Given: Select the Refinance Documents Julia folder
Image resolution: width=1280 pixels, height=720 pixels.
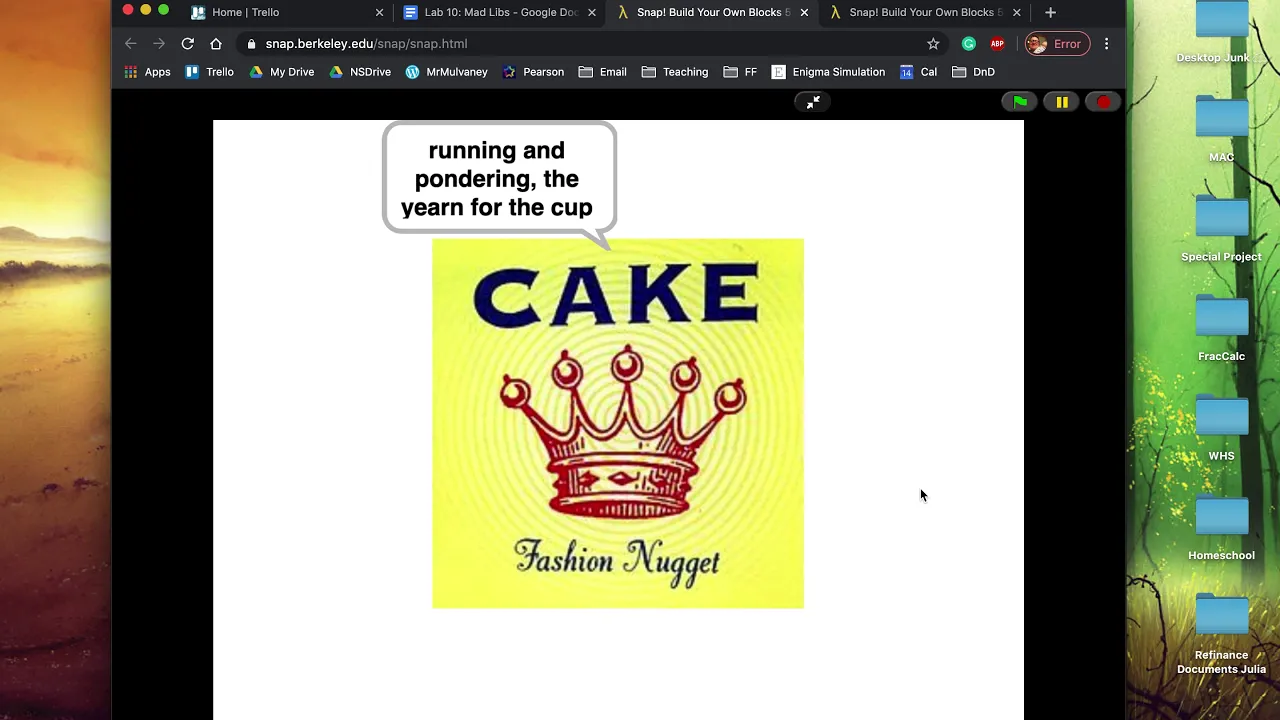Looking at the screenshot, I should coord(1221,635).
